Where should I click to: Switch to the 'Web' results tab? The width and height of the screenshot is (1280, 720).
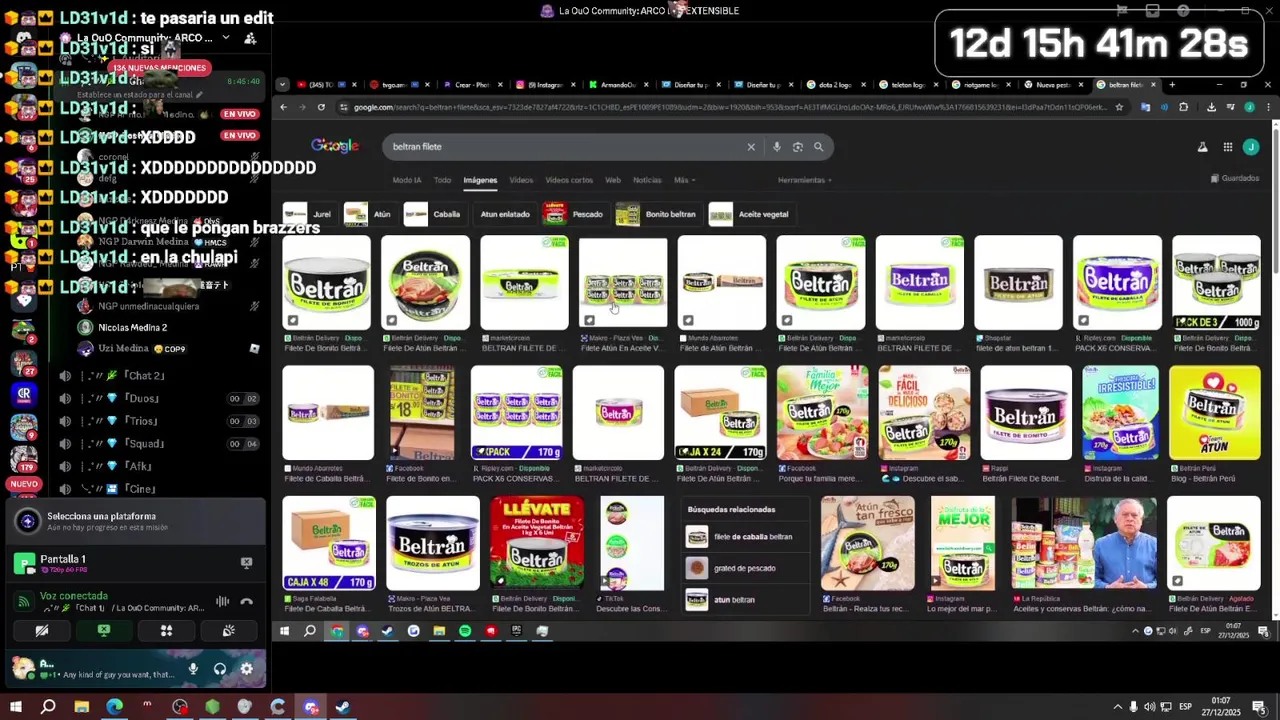pos(613,180)
